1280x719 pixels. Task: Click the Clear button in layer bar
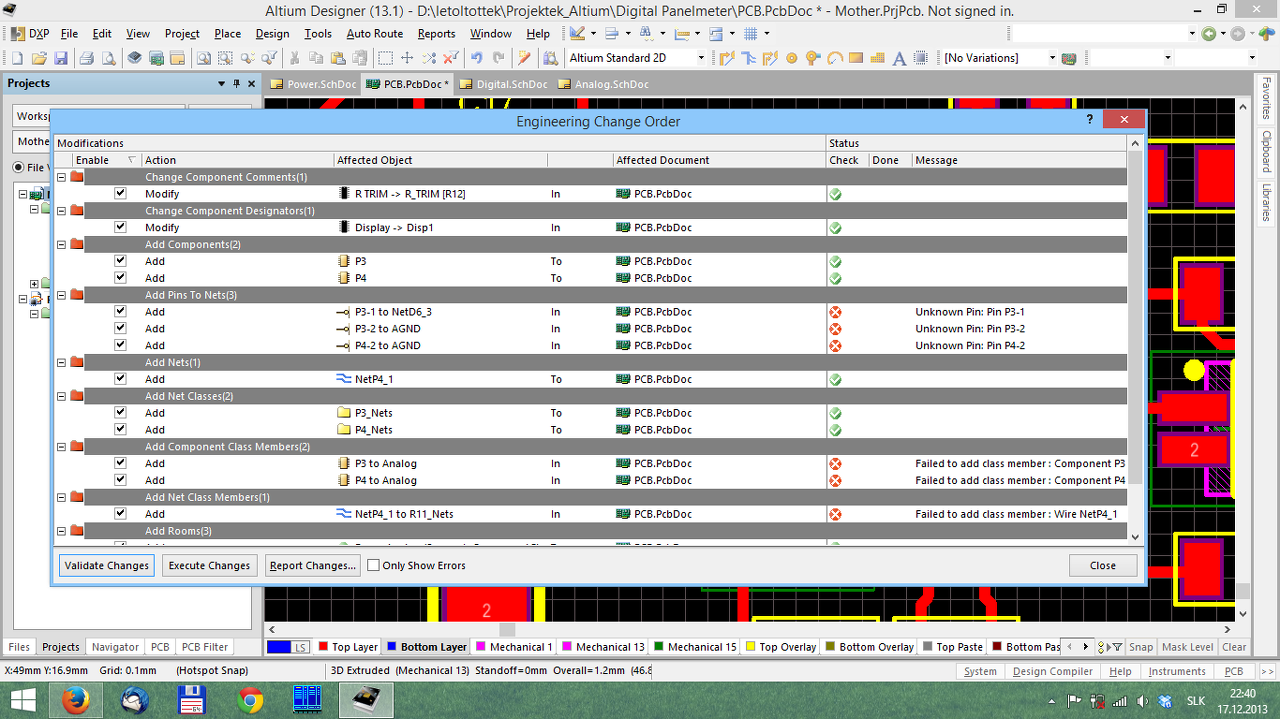pos(1234,647)
